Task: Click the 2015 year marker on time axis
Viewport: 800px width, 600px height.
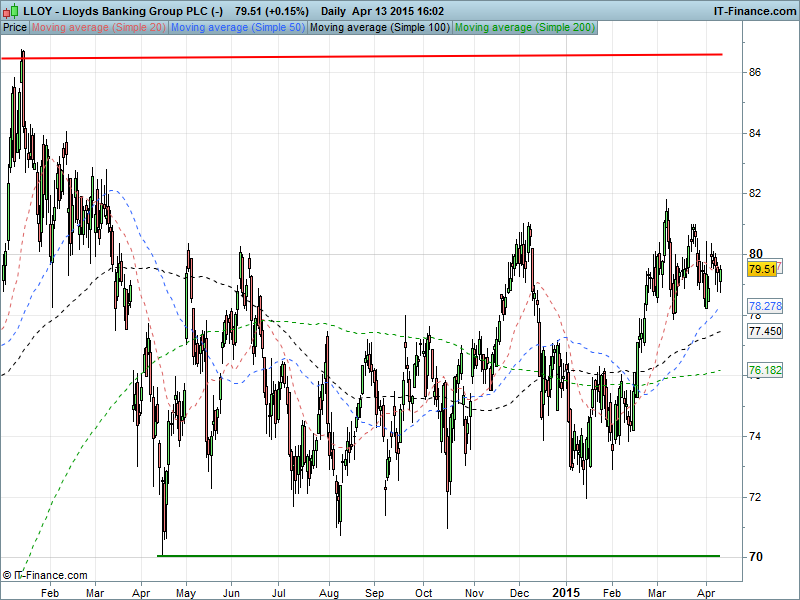Action: coord(566,592)
